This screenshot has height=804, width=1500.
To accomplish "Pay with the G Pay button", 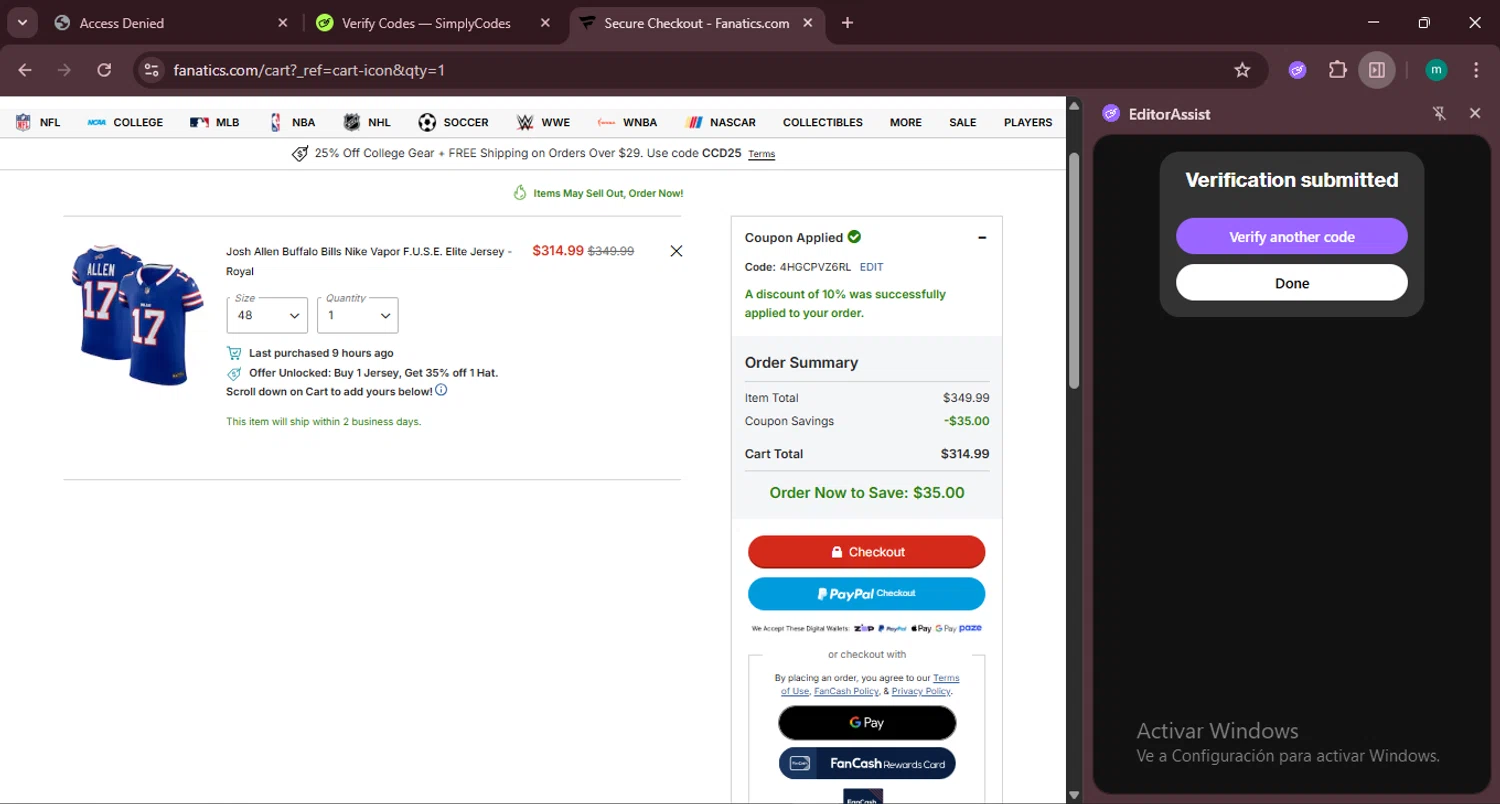I will click(x=867, y=722).
